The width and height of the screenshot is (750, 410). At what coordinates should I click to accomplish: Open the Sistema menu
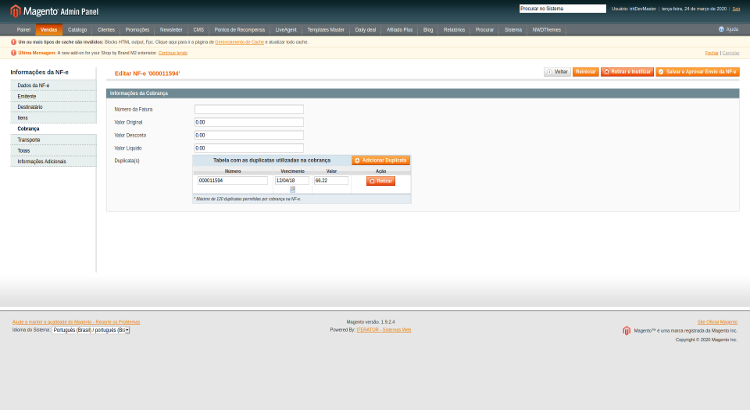[x=513, y=30]
